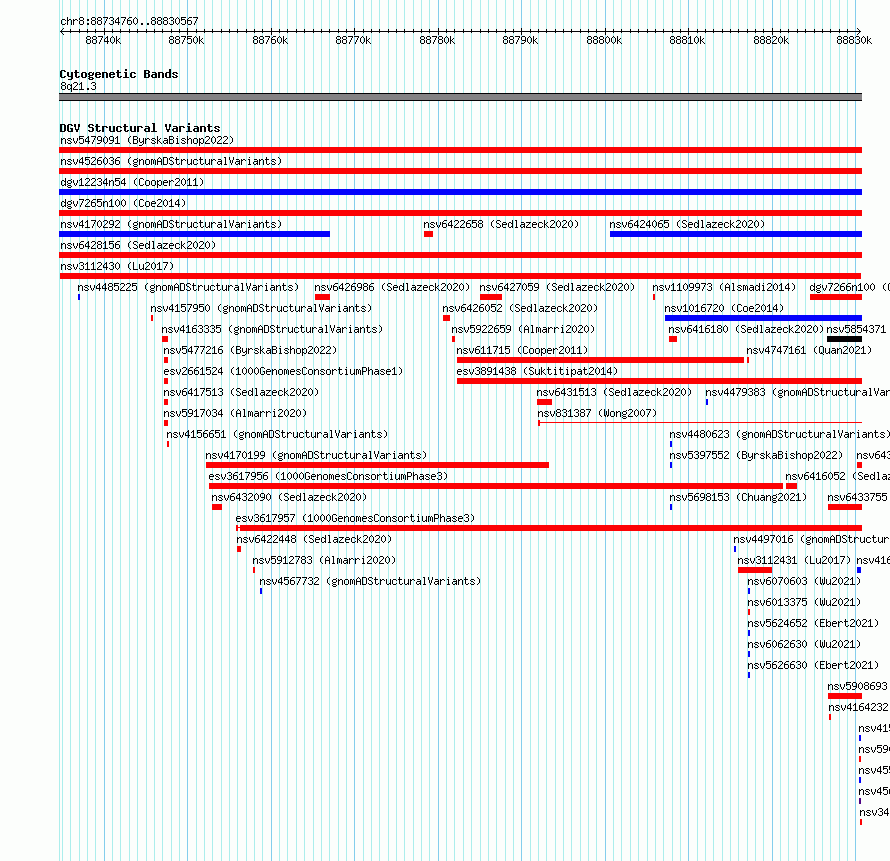
Task: Open nsv831387 (Wong2007) label
Action: (x=597, y=413)
